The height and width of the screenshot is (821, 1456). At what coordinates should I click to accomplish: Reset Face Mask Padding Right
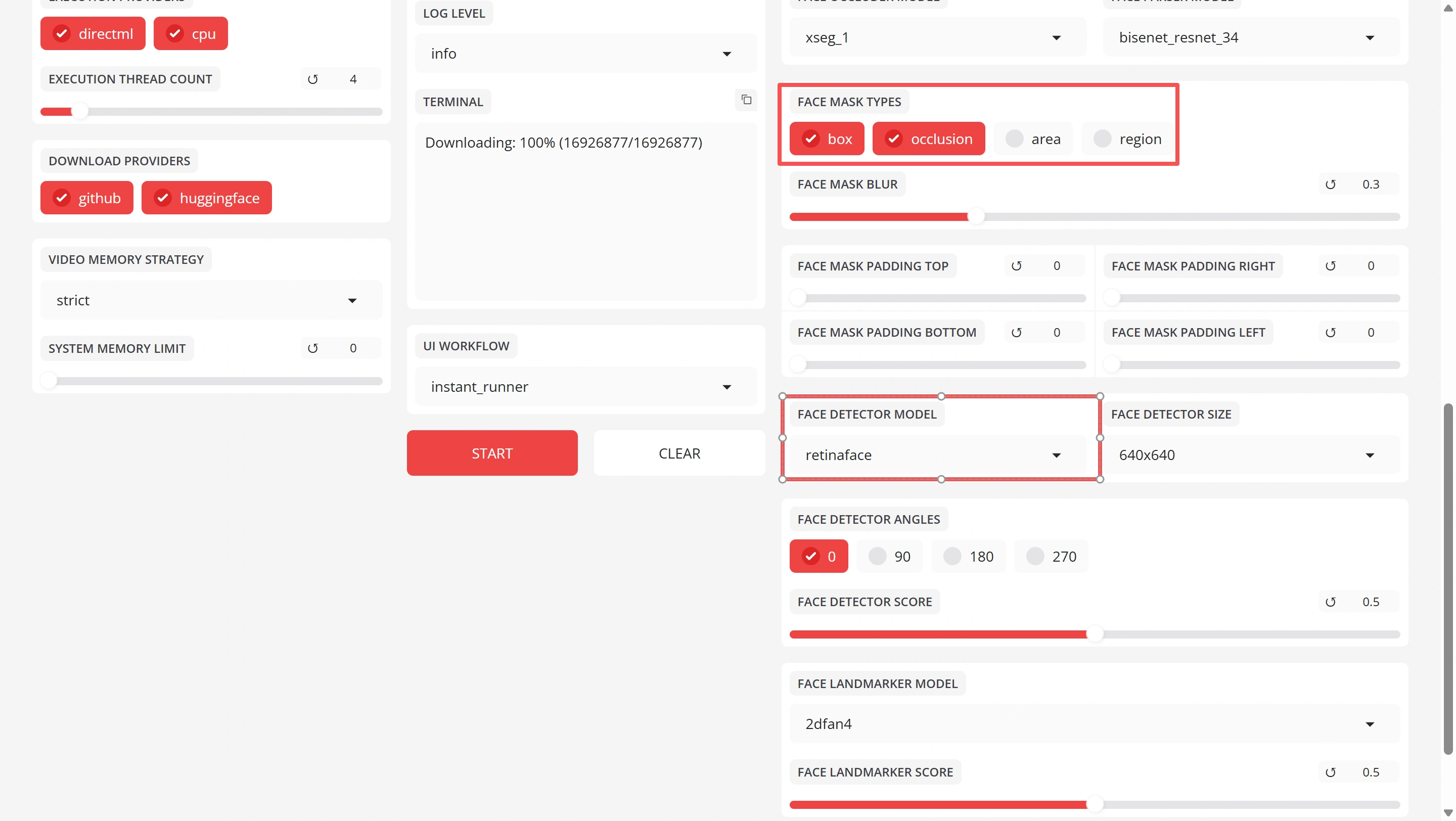click(1331, 265)
